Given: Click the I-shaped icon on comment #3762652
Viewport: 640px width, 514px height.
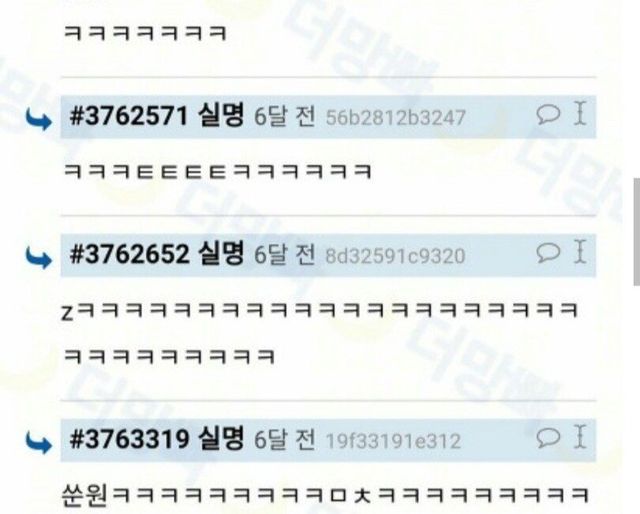Looking at the screenshot, I should pyautogui.click(x=580, y=251).
